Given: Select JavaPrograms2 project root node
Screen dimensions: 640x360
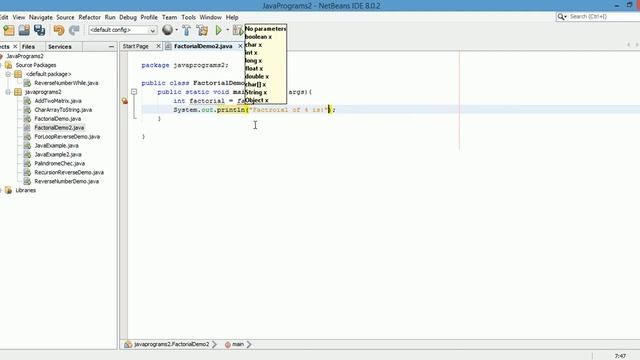Looking at the screenshot, I should click(24, 56).
